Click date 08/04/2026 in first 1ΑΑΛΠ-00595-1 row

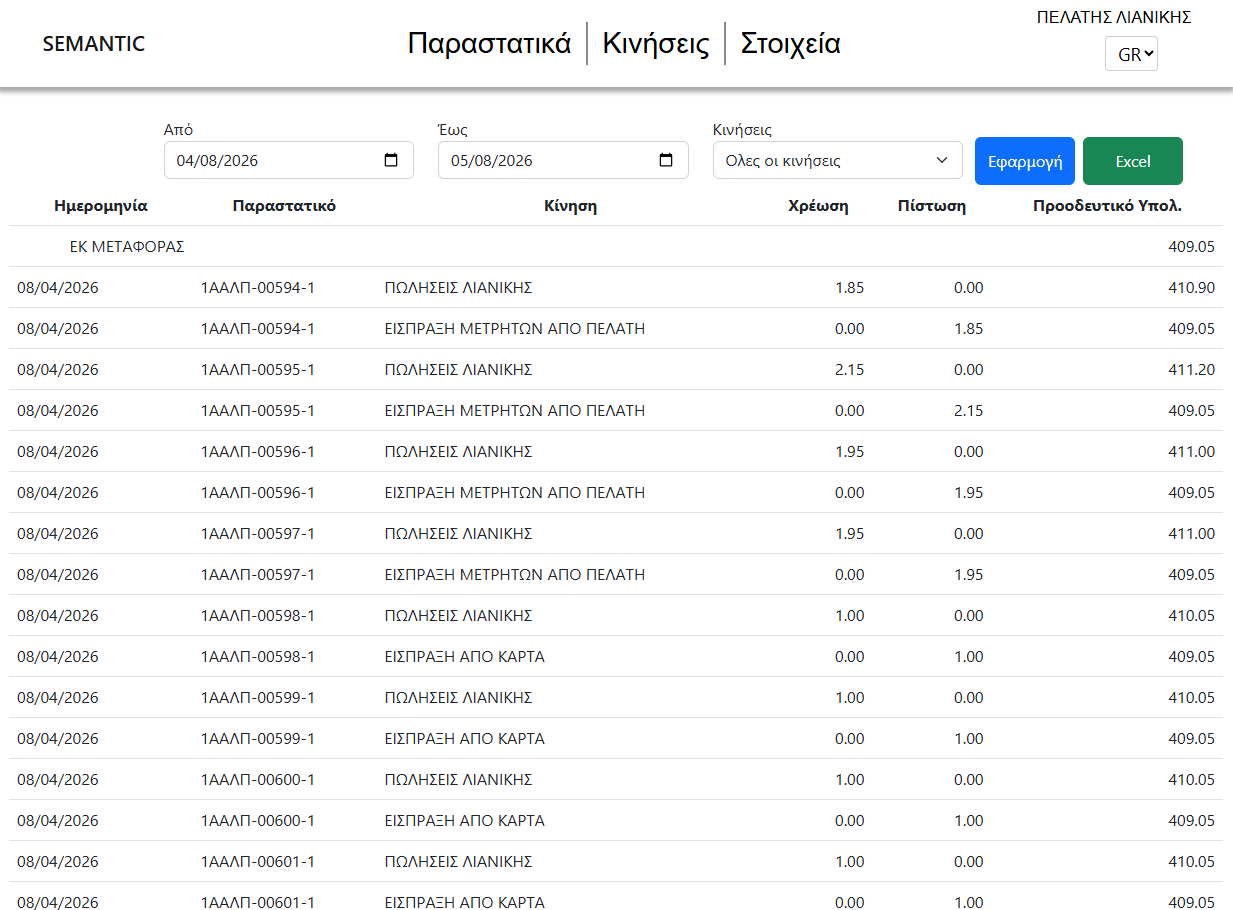pyautogui.click(x=58, y=369)
